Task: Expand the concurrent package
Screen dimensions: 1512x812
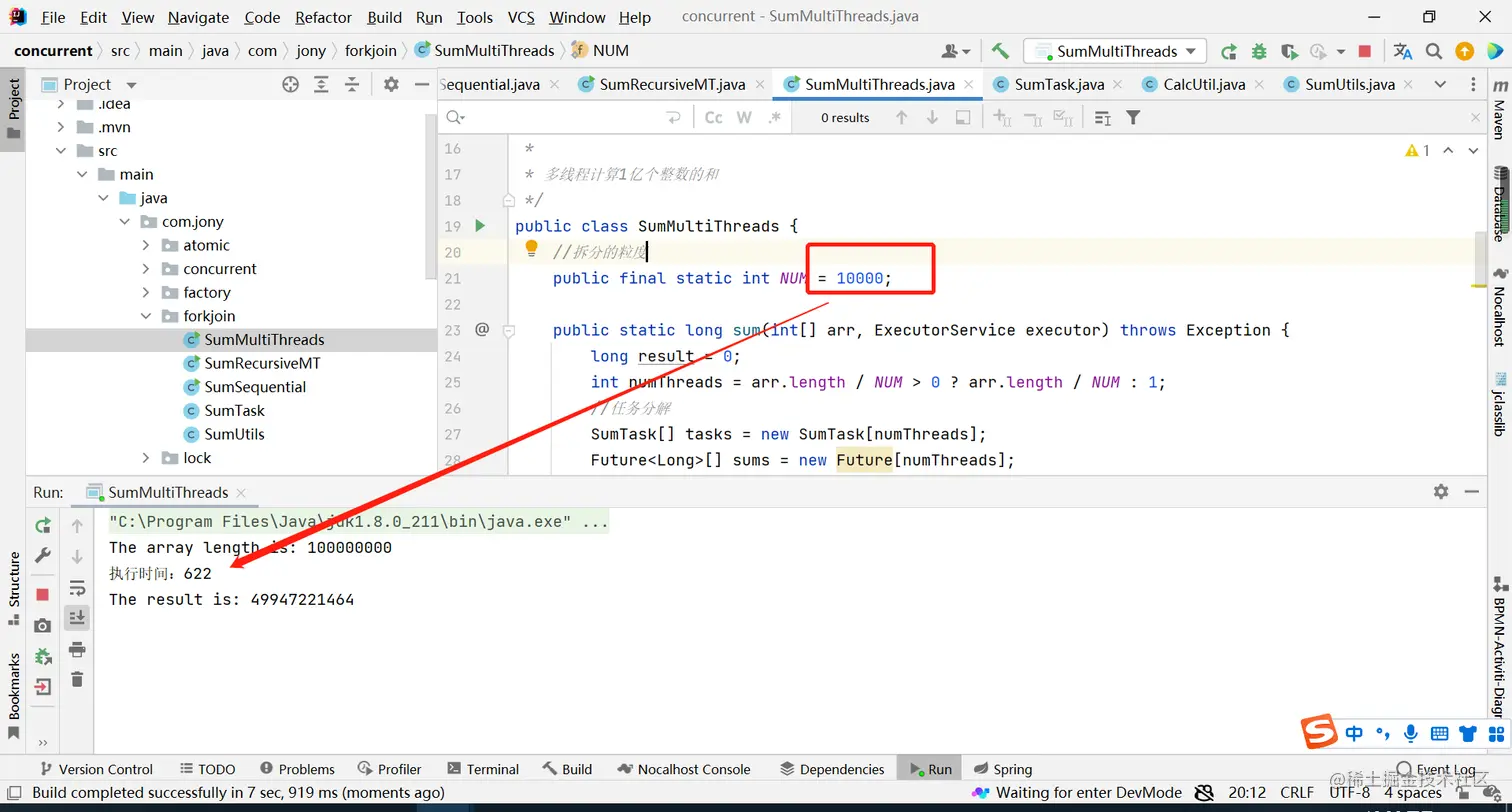Action: coord(146,269)
